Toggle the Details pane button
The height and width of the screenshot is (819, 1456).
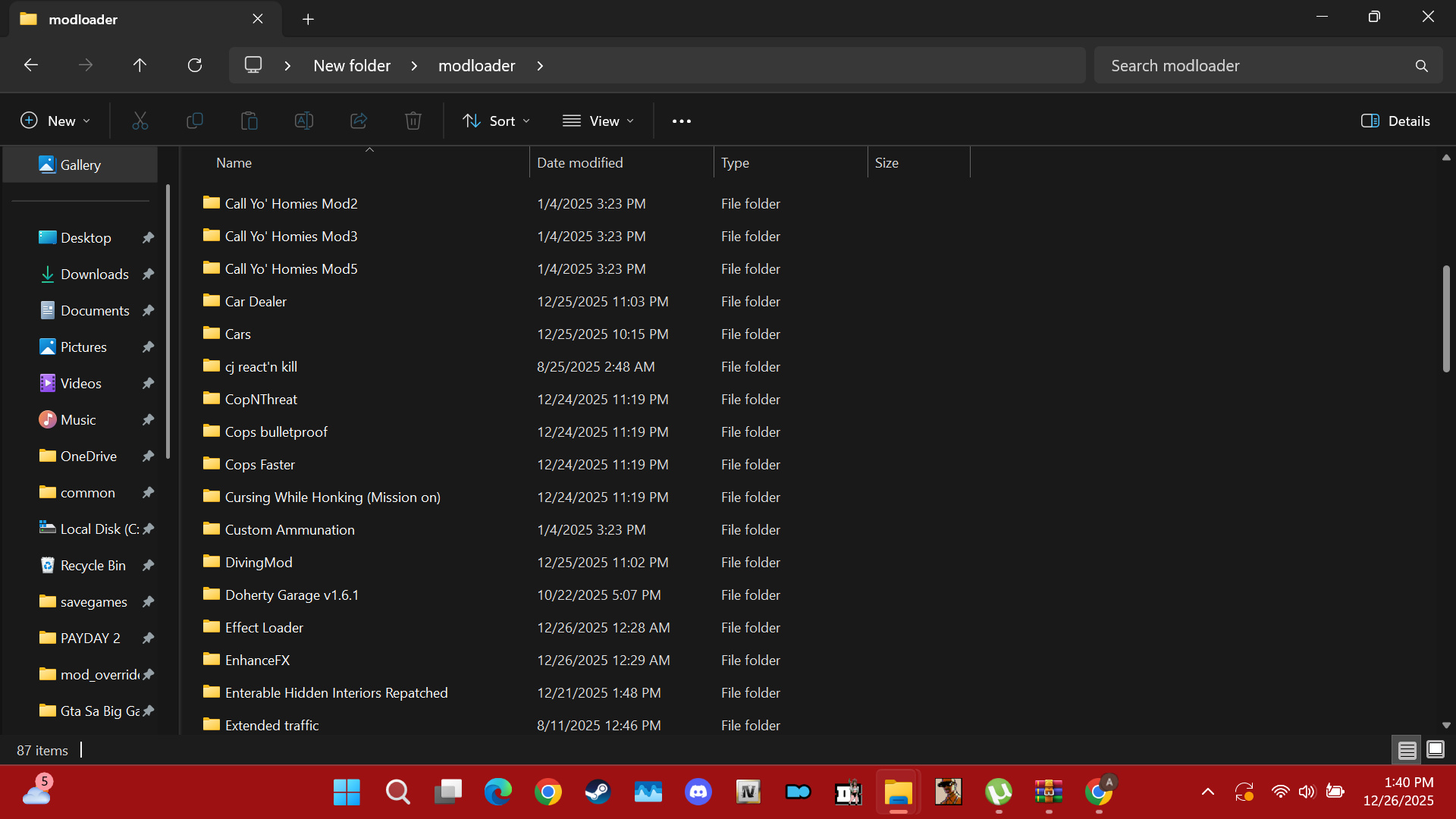(x=1395, y=121)
